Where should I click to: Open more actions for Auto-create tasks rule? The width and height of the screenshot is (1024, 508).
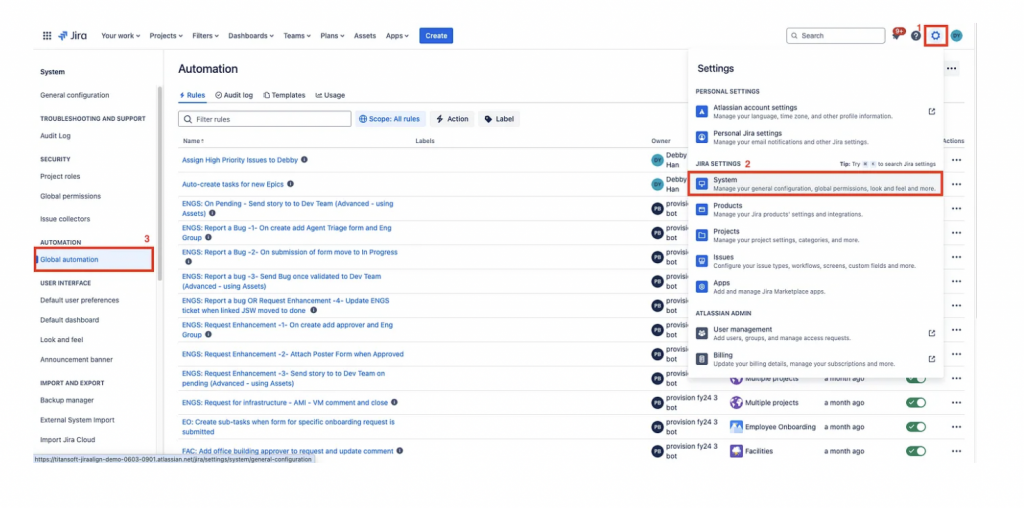coord(956,184)
